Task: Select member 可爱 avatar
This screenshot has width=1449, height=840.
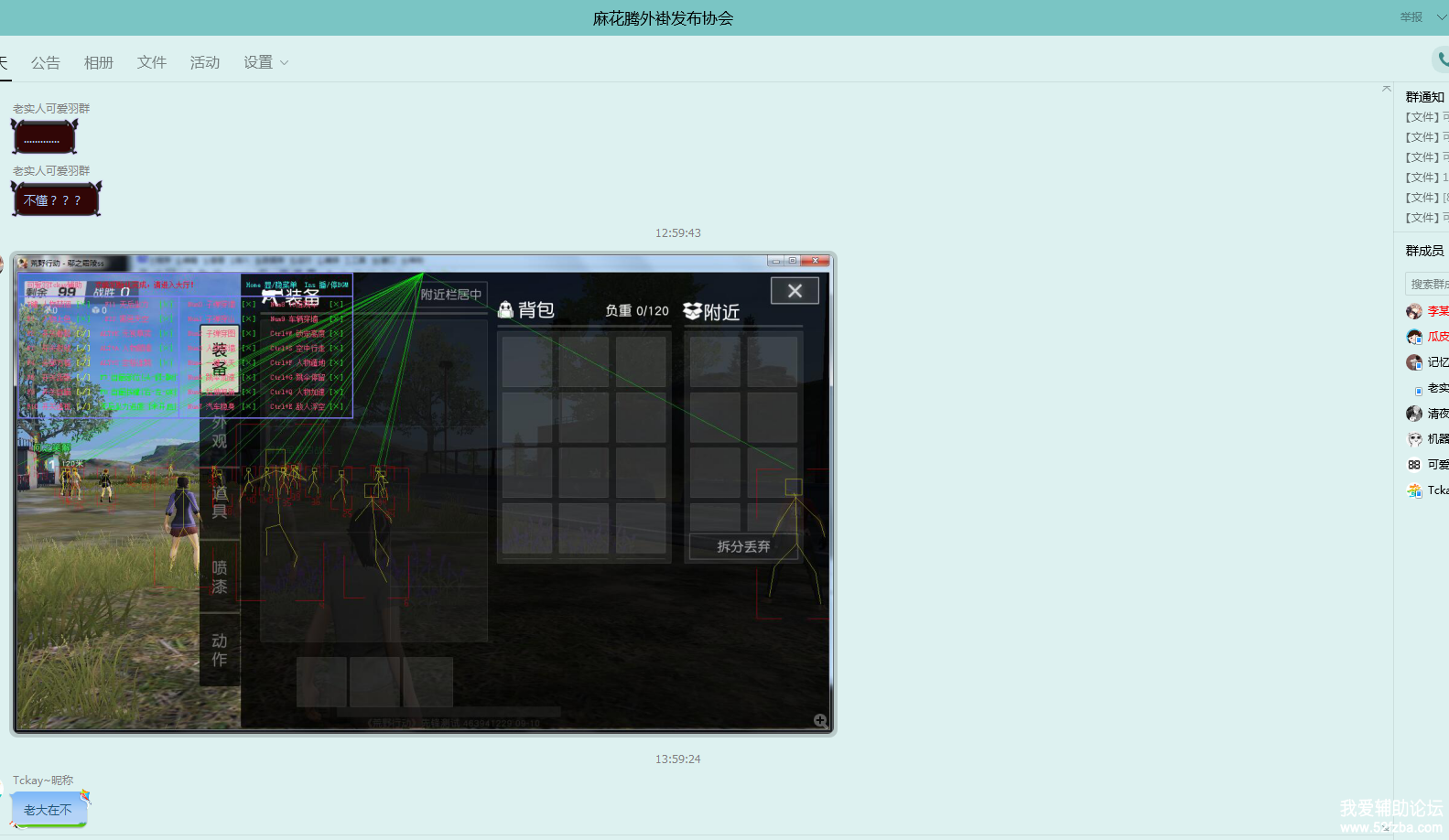Action: 1414,465
